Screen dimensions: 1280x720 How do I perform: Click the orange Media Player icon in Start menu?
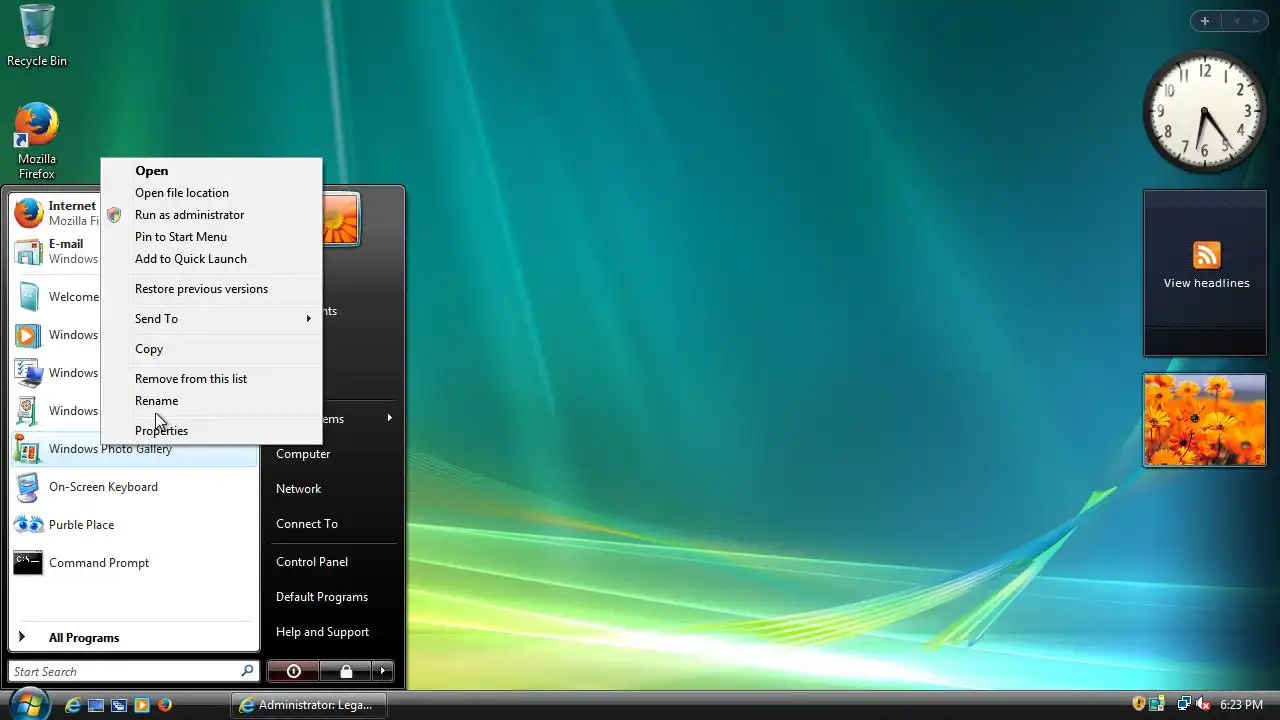point(28,335)
